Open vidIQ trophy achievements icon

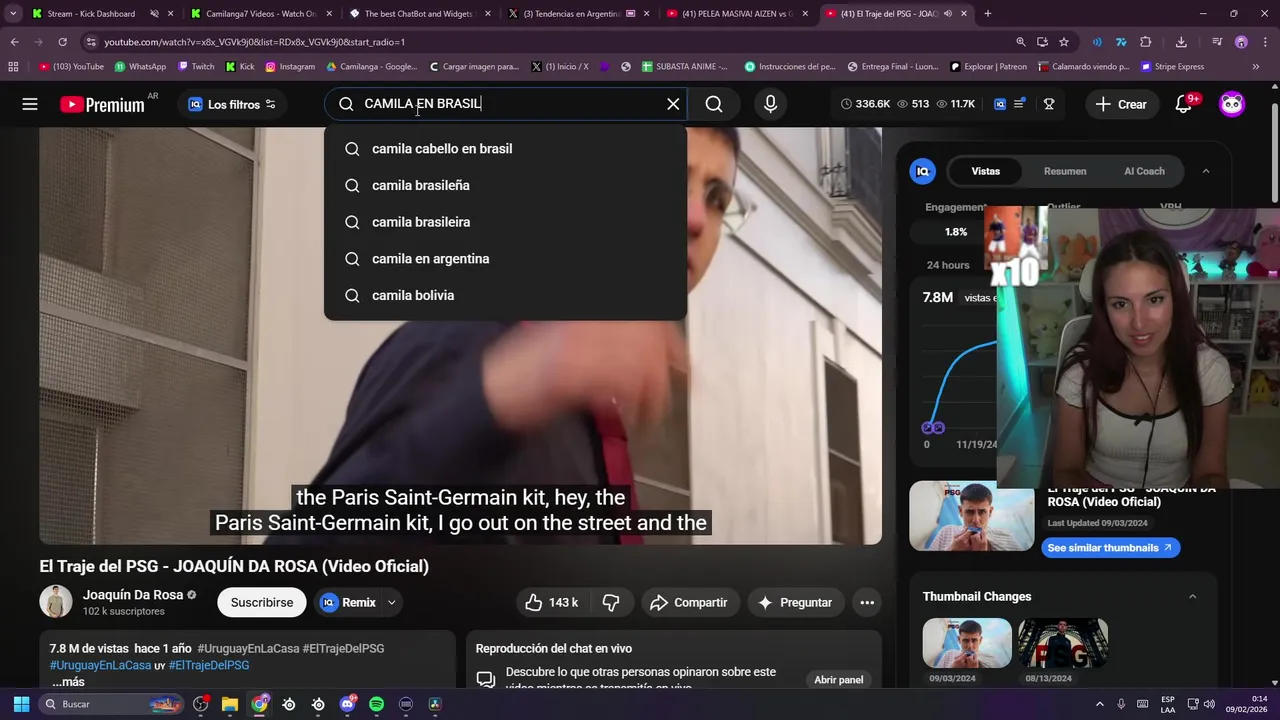(x=1049, y=104)
